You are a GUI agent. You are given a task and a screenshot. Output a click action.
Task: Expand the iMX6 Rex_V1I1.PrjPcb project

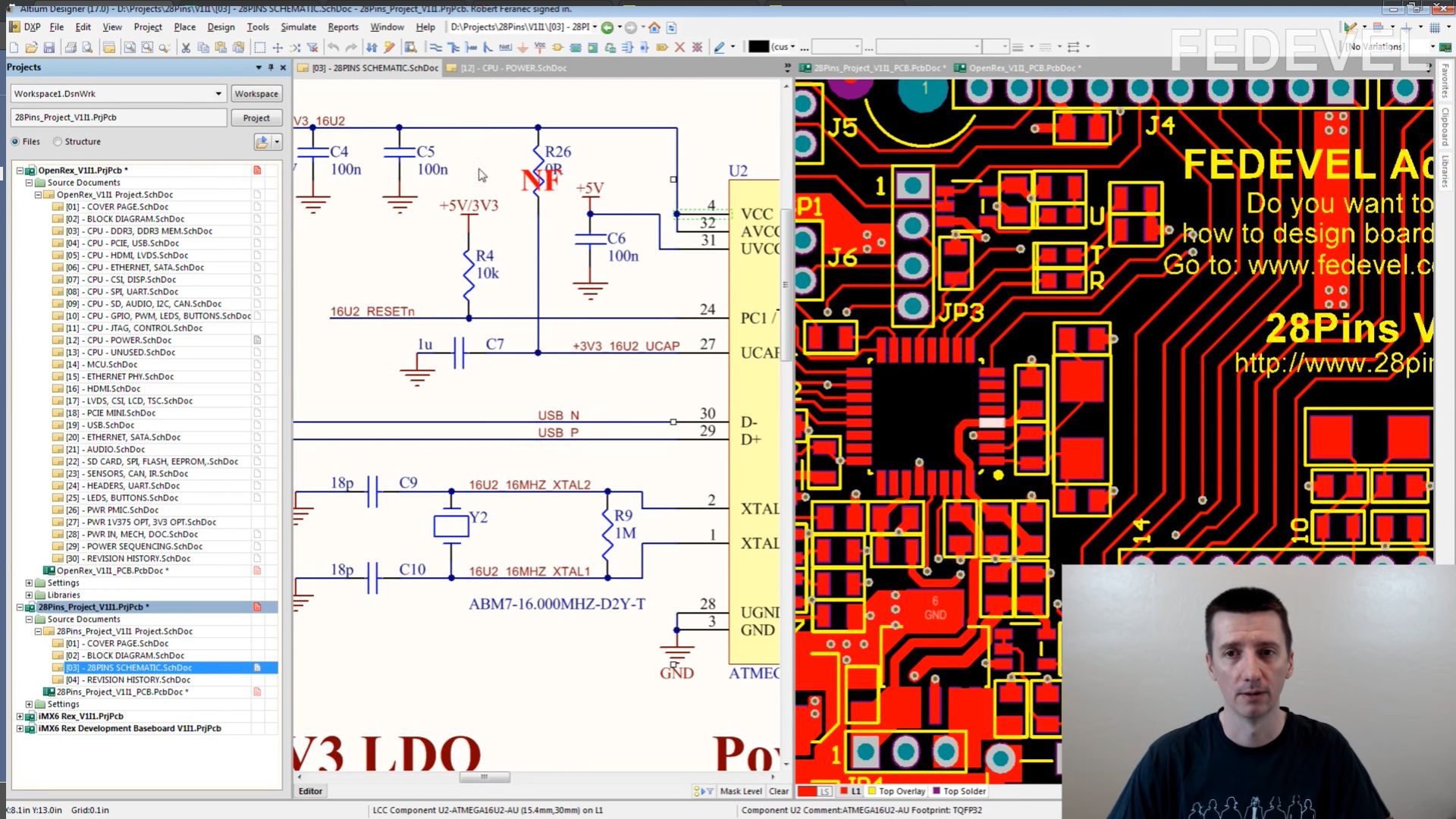(x=20, y=717)
